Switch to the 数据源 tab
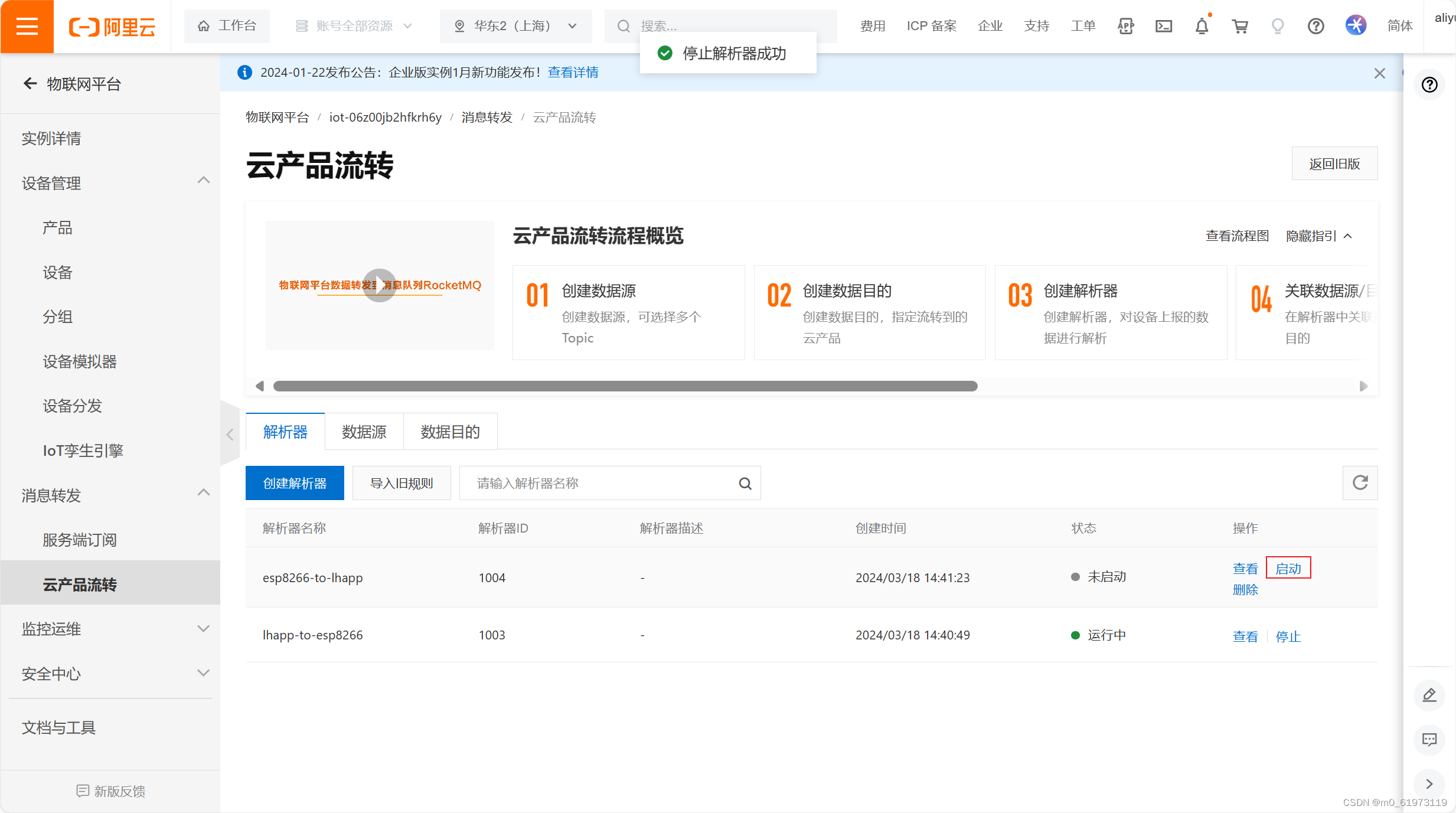This screenshot has height=813, width=1456. [x=364, y=432]
